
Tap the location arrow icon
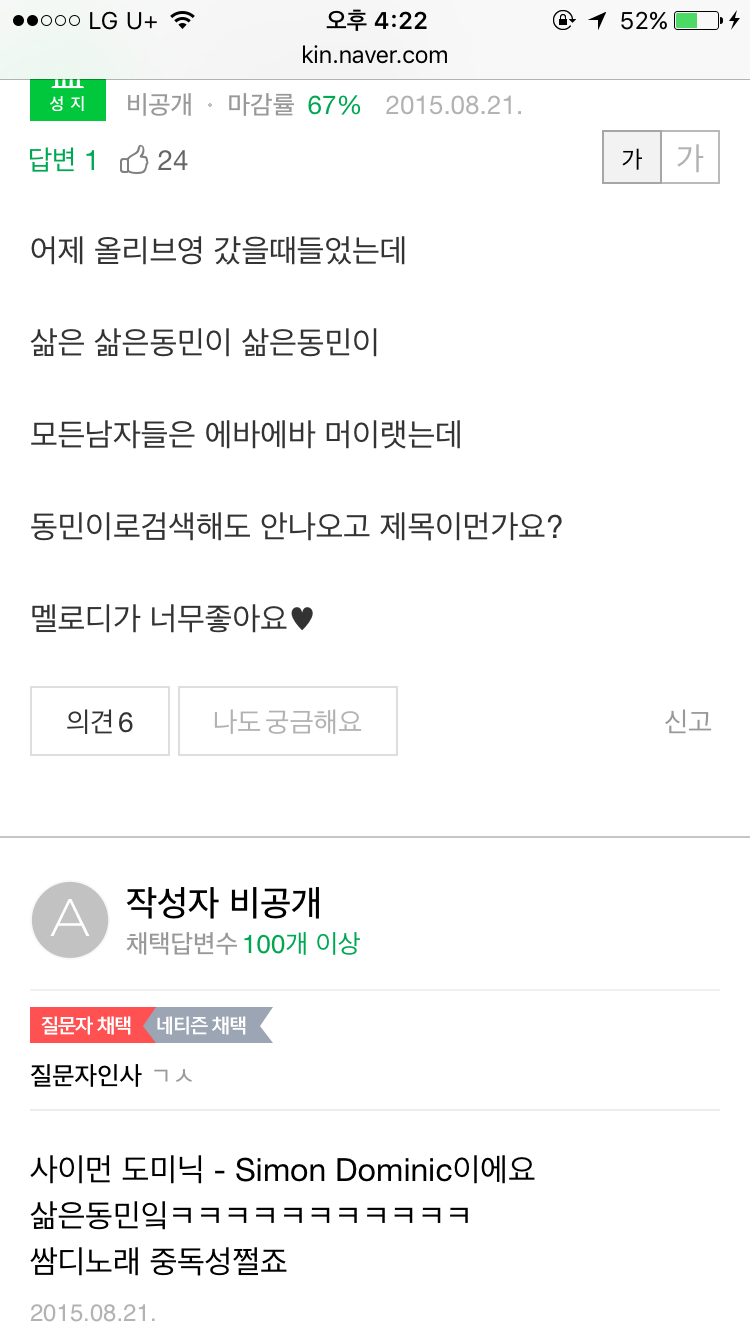(597, 21)
